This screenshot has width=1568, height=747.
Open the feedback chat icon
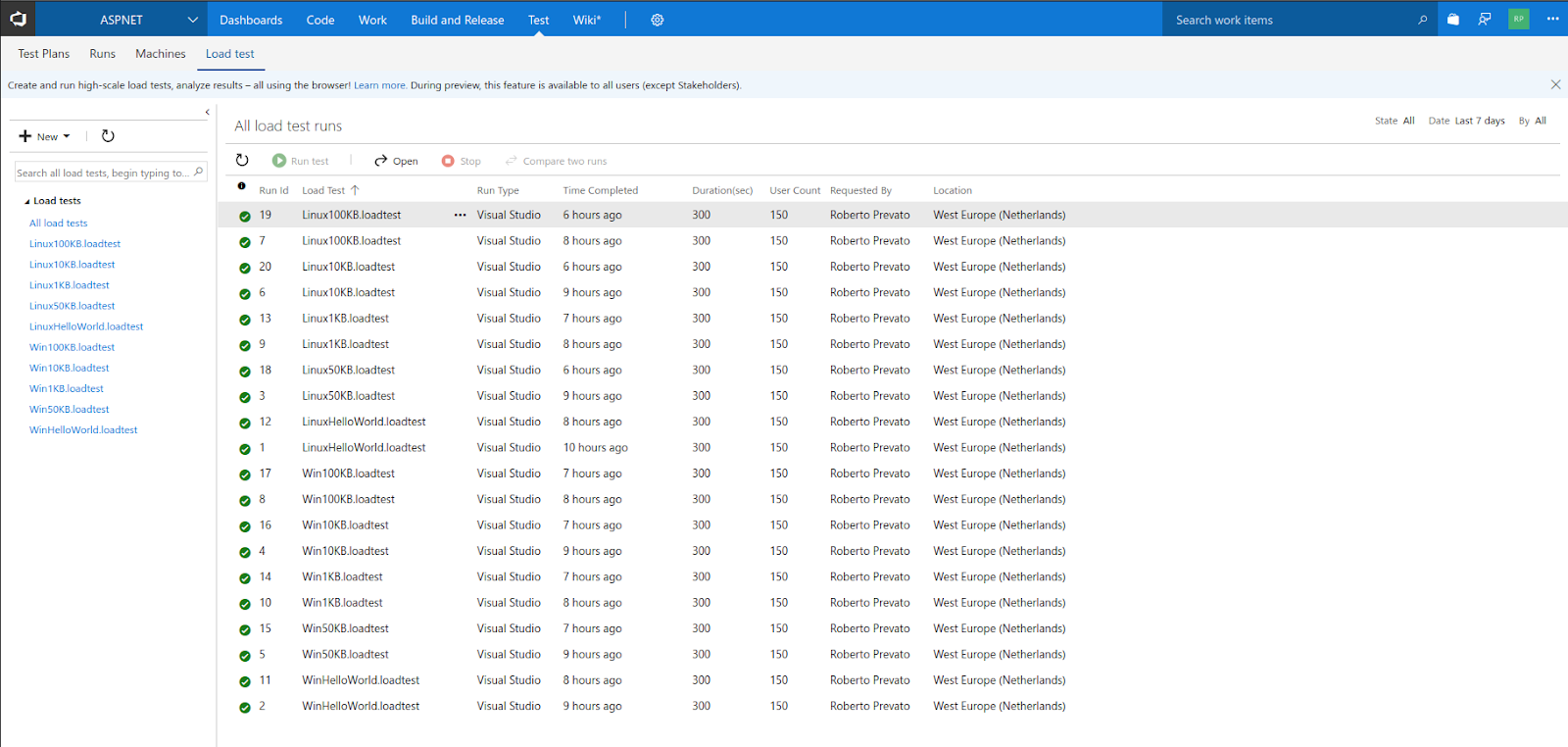1485,20
